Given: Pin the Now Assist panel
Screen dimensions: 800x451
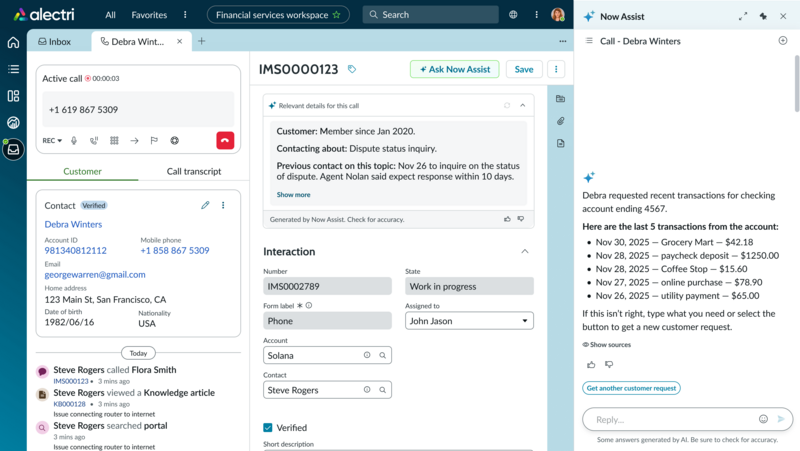Looking at the screenshot, I should [x=763, y=16].
